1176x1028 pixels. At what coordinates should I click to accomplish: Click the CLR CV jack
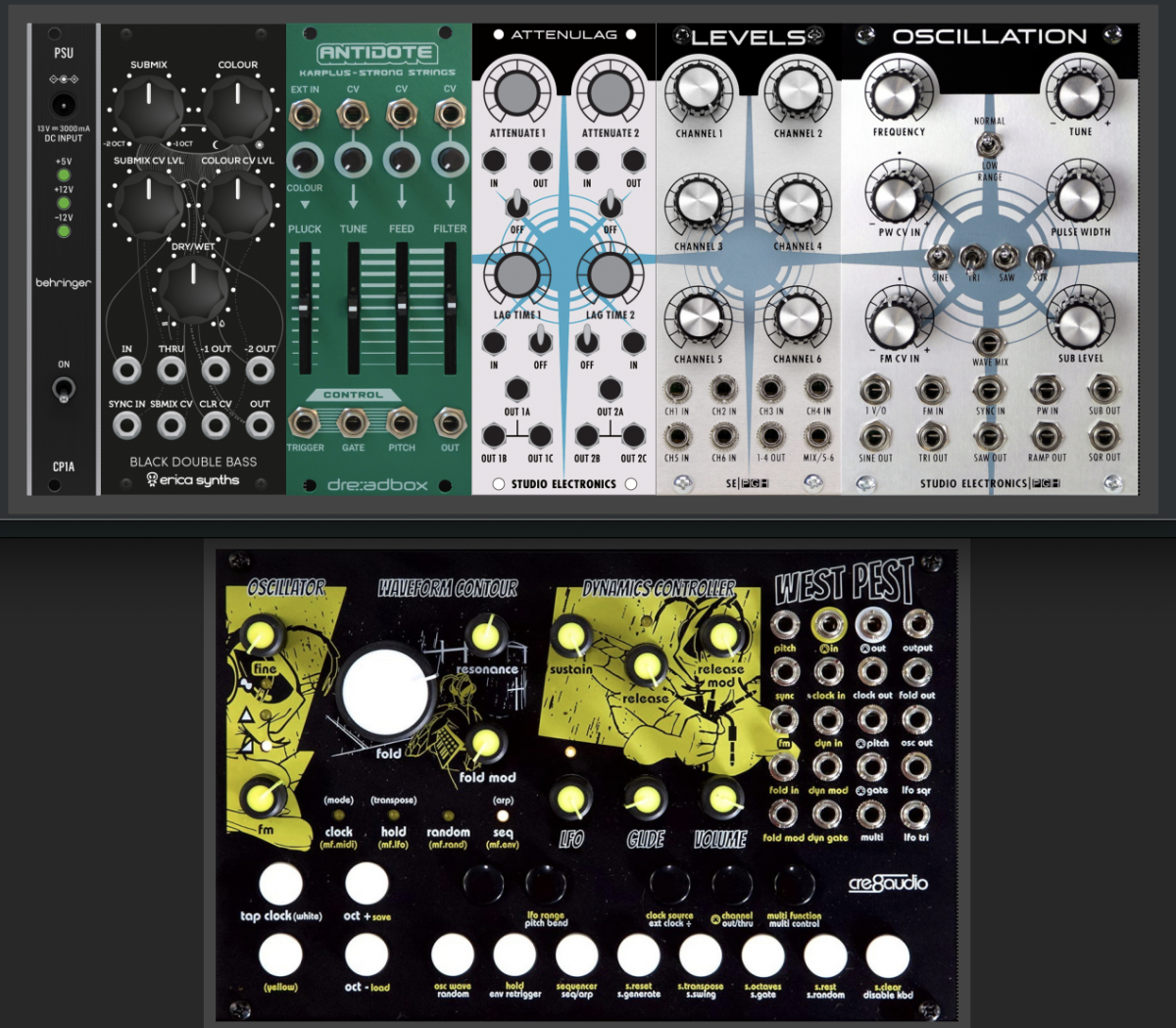(x=216, y=425)
